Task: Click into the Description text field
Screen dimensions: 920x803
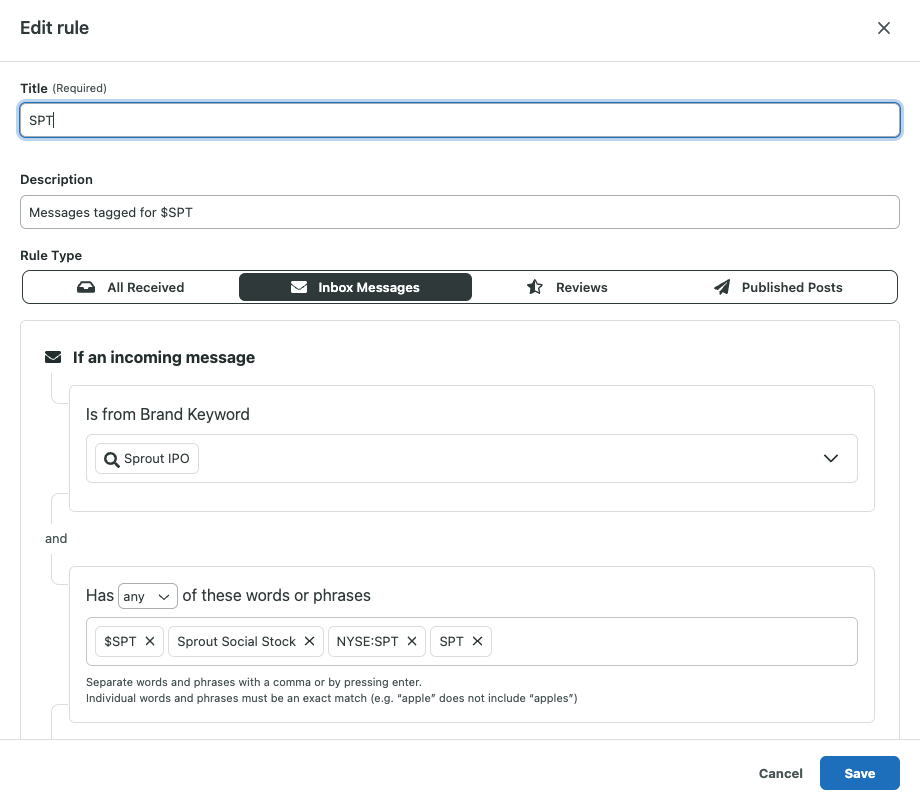Action: [x=460, y=212]
